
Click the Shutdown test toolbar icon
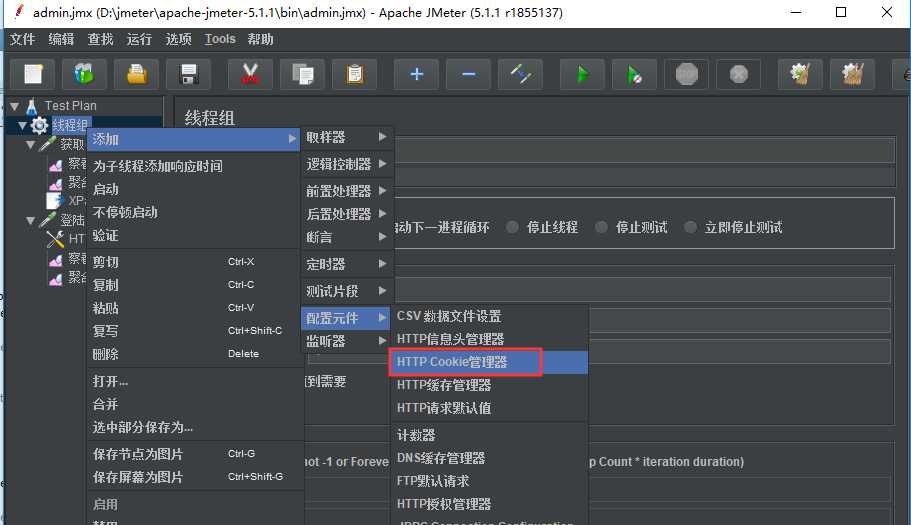pos(738,74)
